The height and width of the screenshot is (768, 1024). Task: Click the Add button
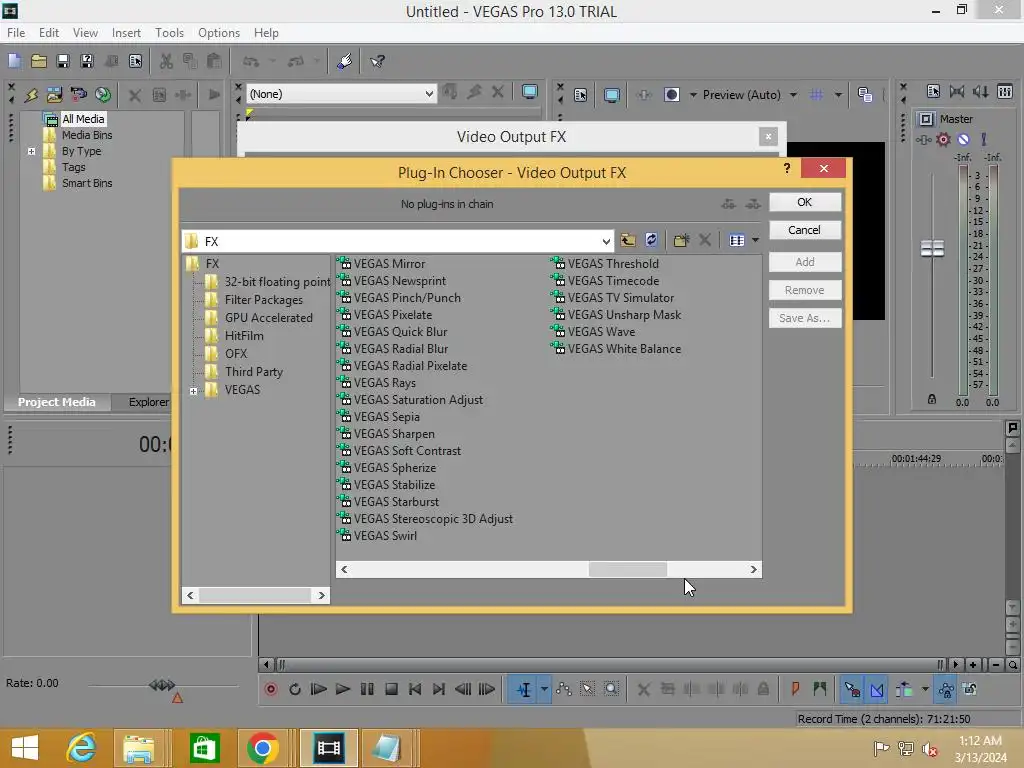(805, 262)
